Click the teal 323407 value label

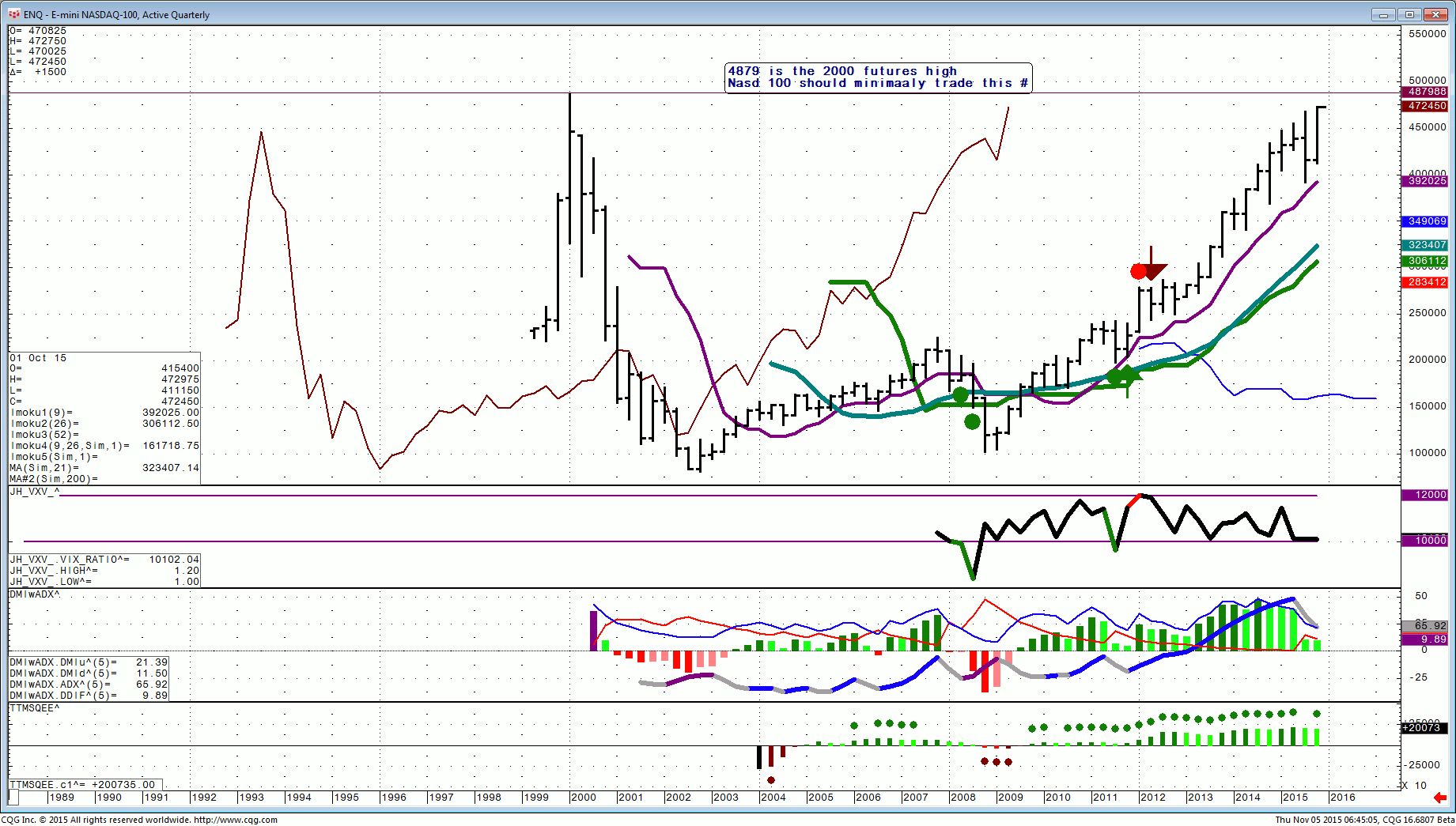(1427, 245)
